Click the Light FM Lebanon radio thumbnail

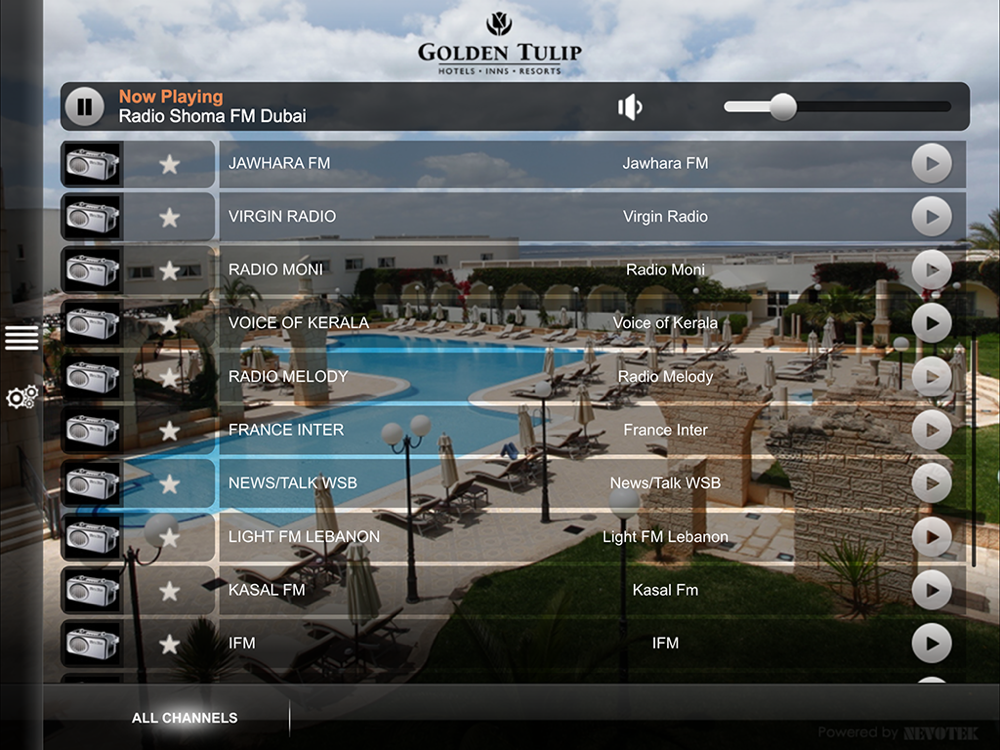pos(92,537)
